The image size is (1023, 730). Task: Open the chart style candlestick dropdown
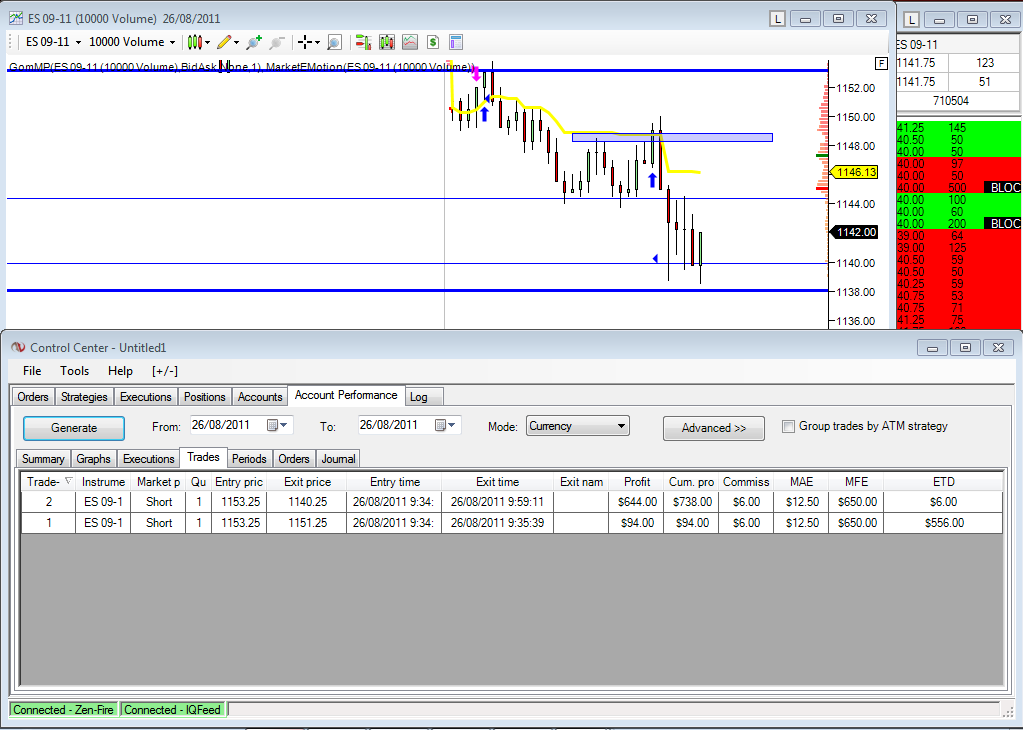[x=198, y=42]
